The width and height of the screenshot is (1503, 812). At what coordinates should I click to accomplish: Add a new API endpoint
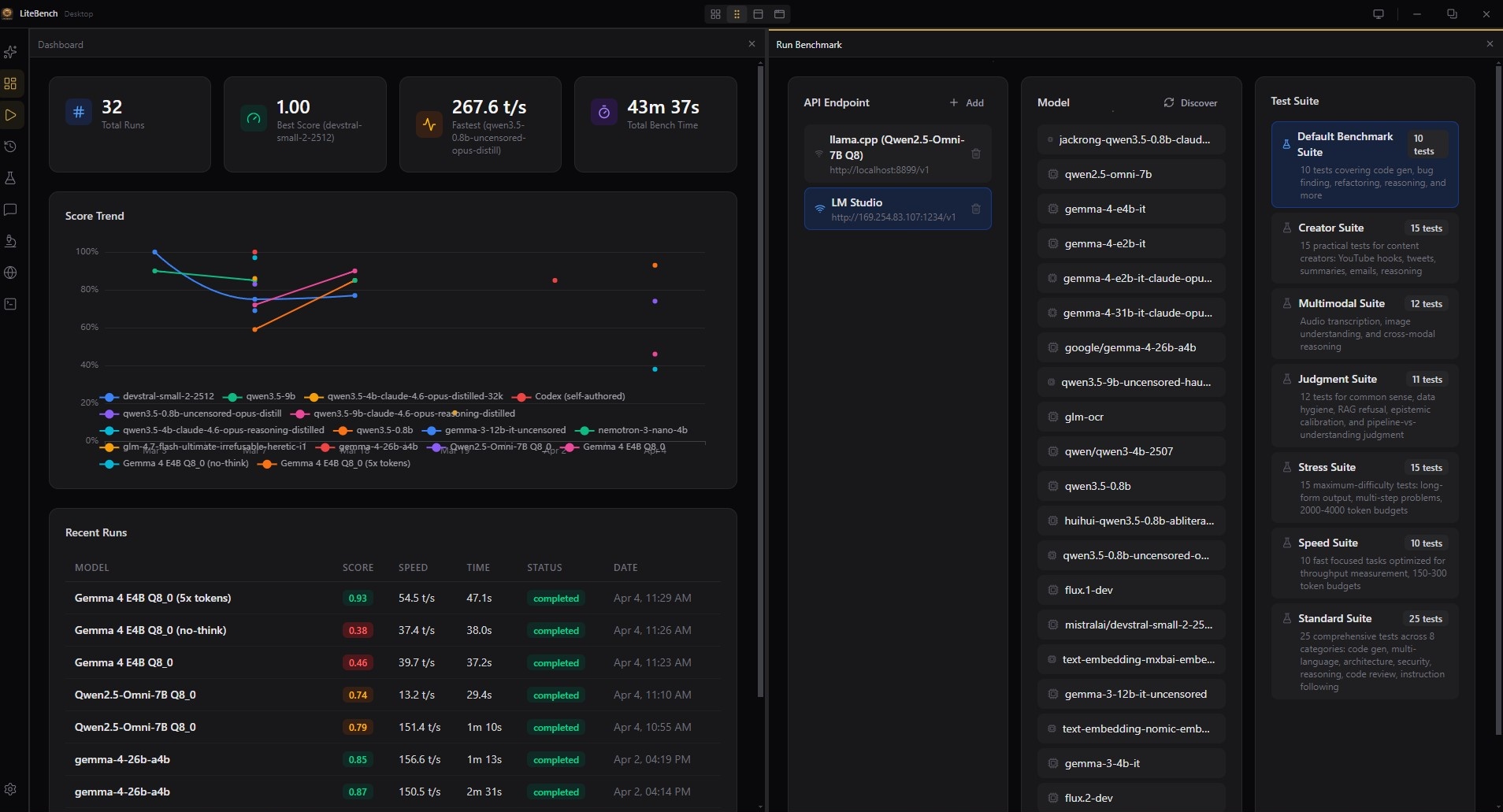967,102
